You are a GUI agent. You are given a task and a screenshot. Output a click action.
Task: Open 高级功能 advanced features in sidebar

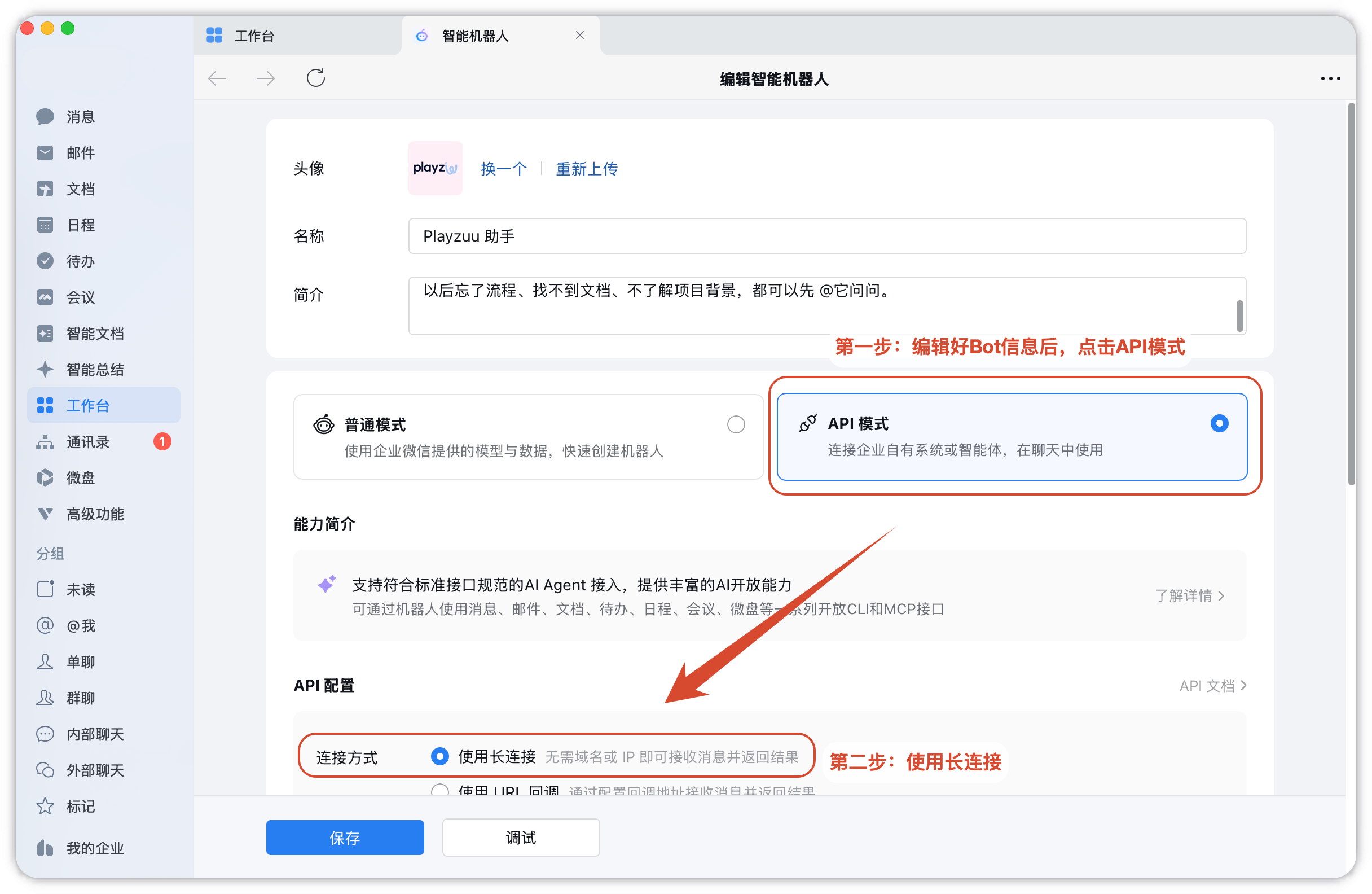pos(104,514)
